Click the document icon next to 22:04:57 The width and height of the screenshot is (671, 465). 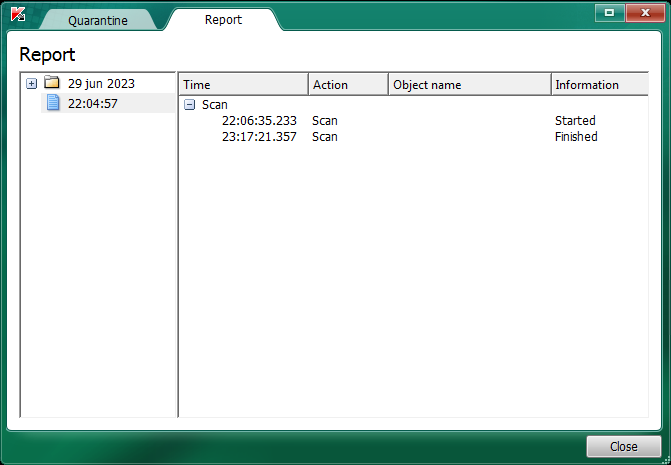pyautogui.click(x=53, y=103)
